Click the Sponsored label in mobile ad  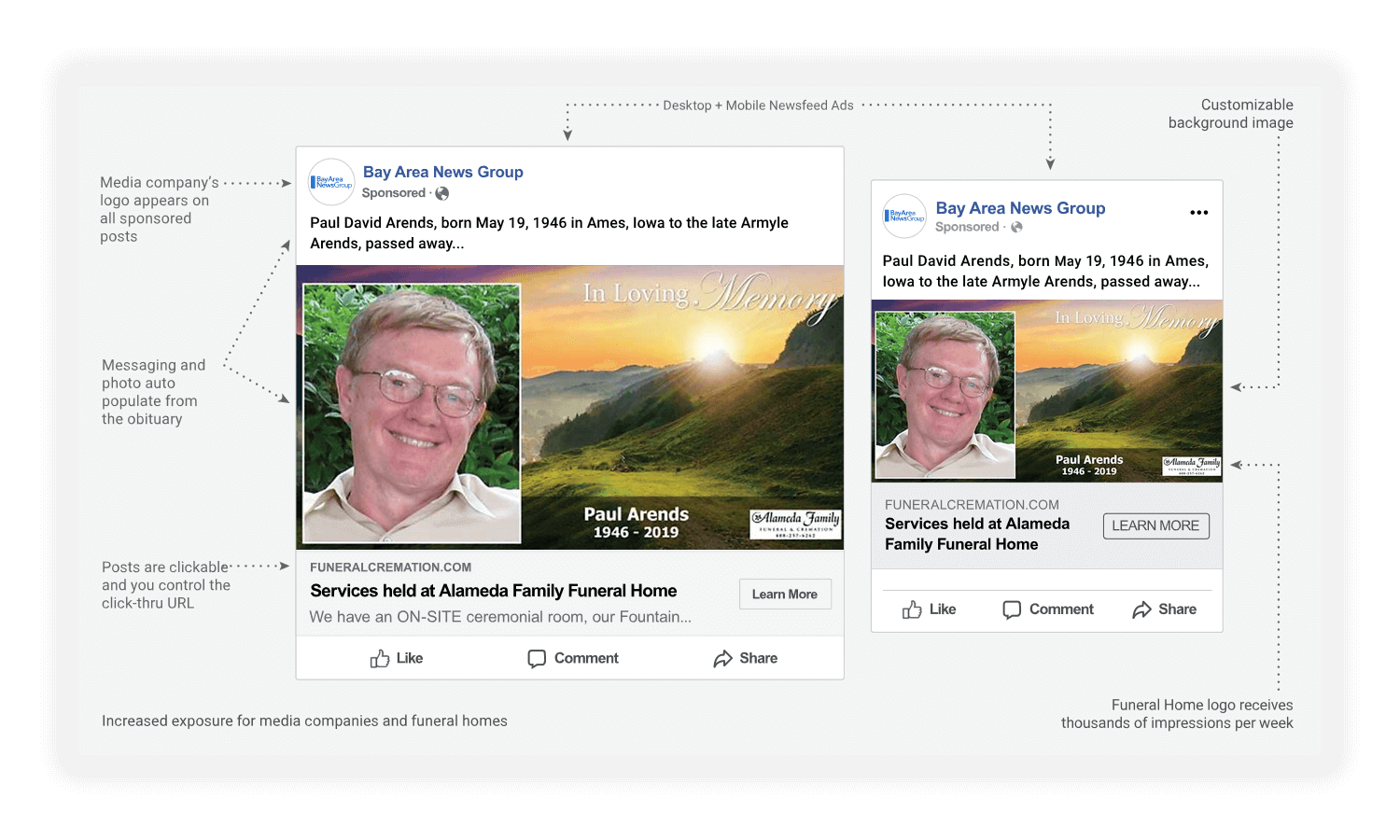coord(967,227)
